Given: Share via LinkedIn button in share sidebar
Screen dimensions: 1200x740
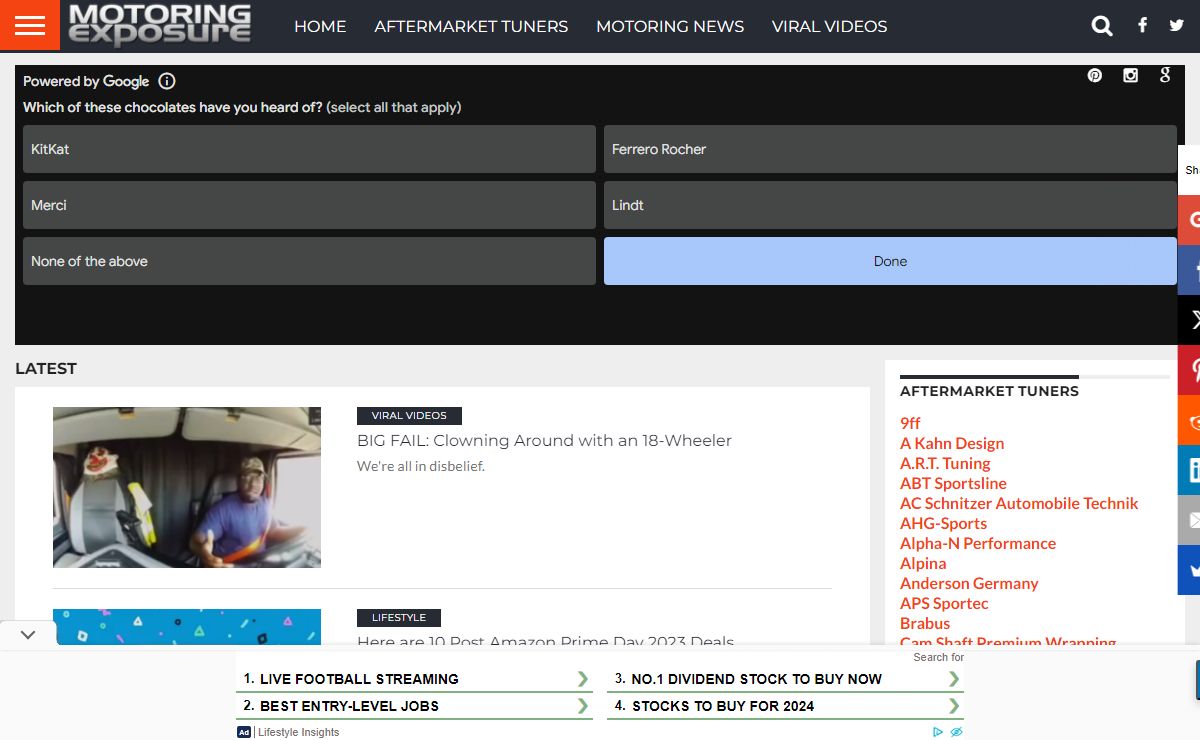Looking at the screenshot, I should 1189,470.
